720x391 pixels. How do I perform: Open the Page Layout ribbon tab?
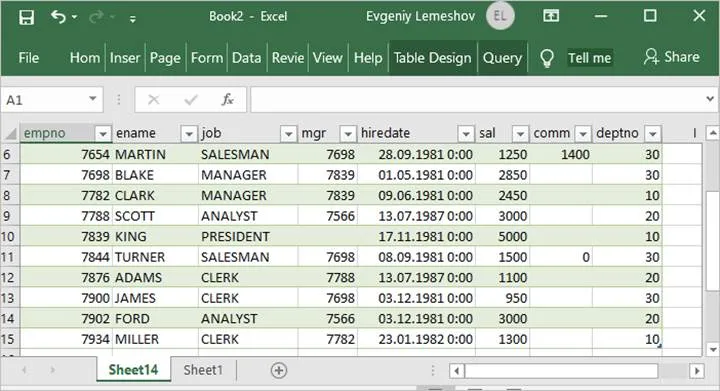pyautogui.click(x=165, y=58)
